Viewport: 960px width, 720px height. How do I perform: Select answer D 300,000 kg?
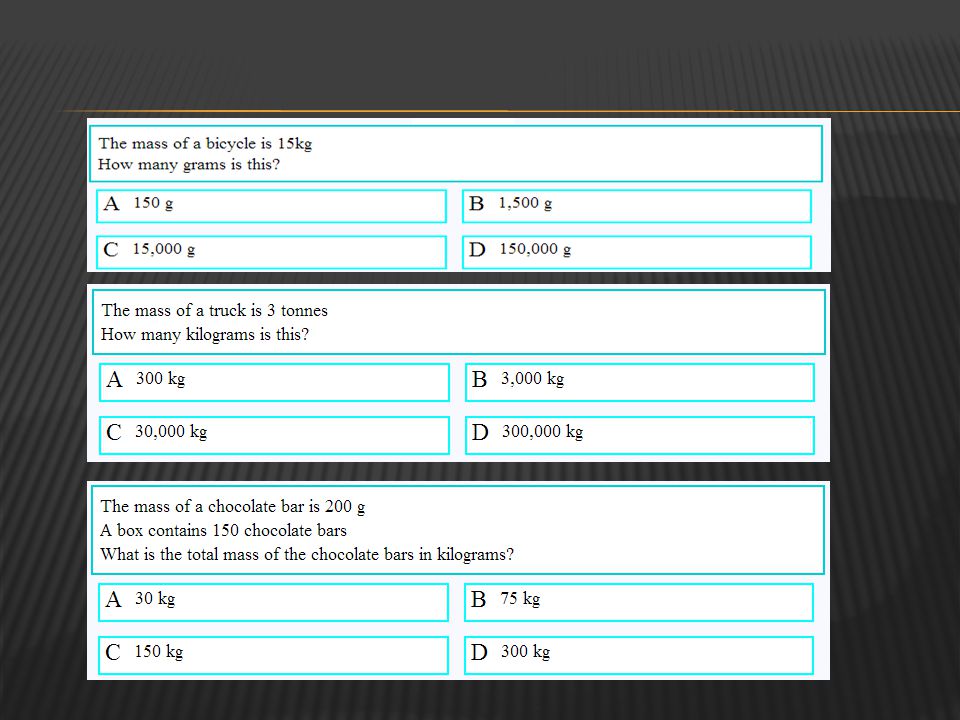tap(640, 435)
